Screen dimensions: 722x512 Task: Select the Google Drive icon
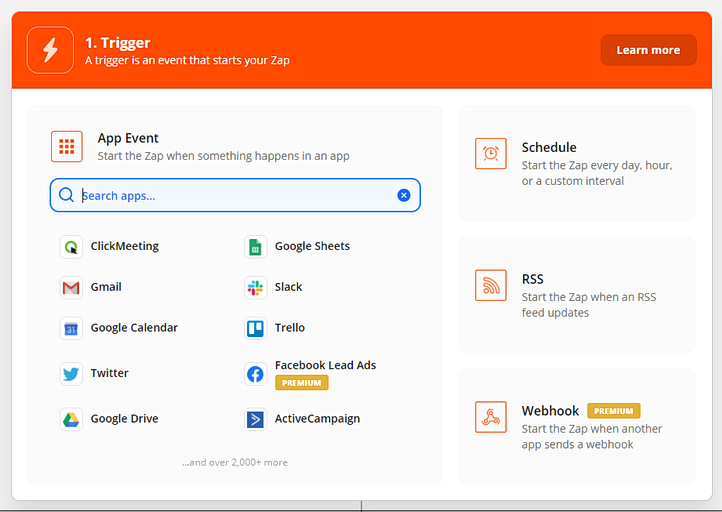point(71,419)
